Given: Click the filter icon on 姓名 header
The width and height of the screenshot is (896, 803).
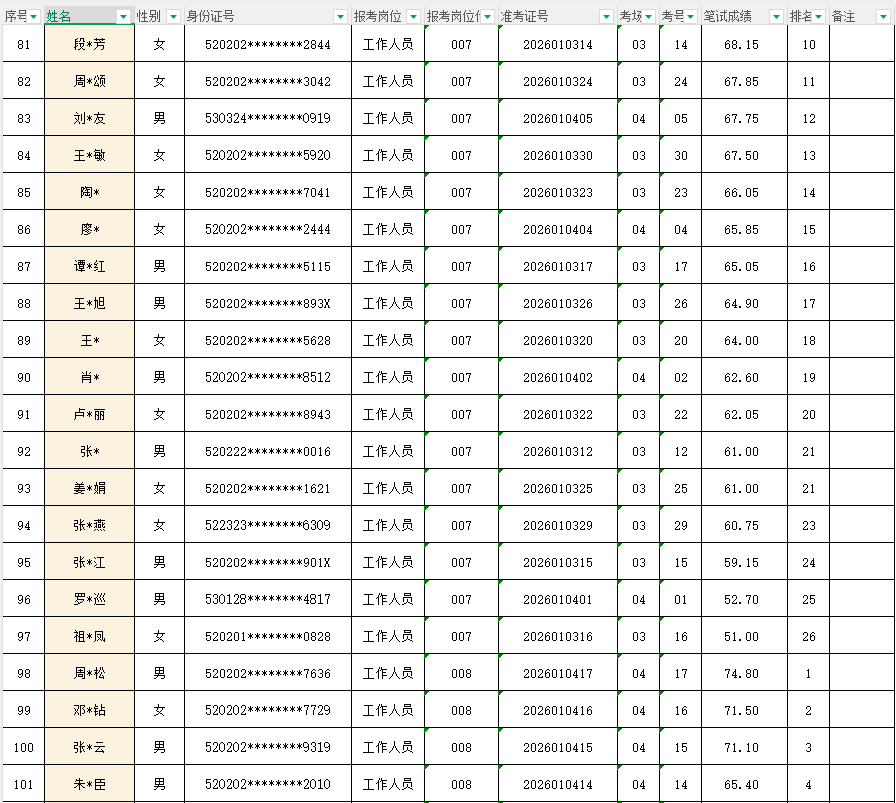Looking at the screenshot, I should [x=122, y=16].
